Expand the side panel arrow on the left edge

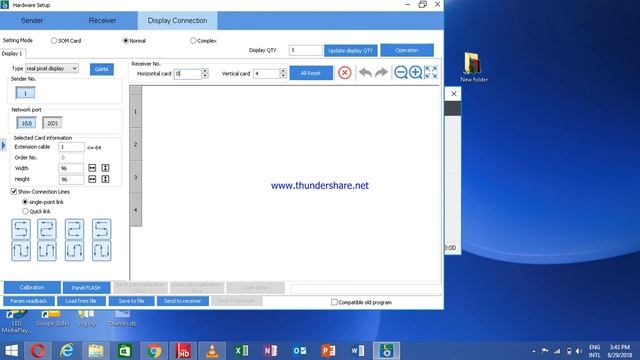coord(4,145)
